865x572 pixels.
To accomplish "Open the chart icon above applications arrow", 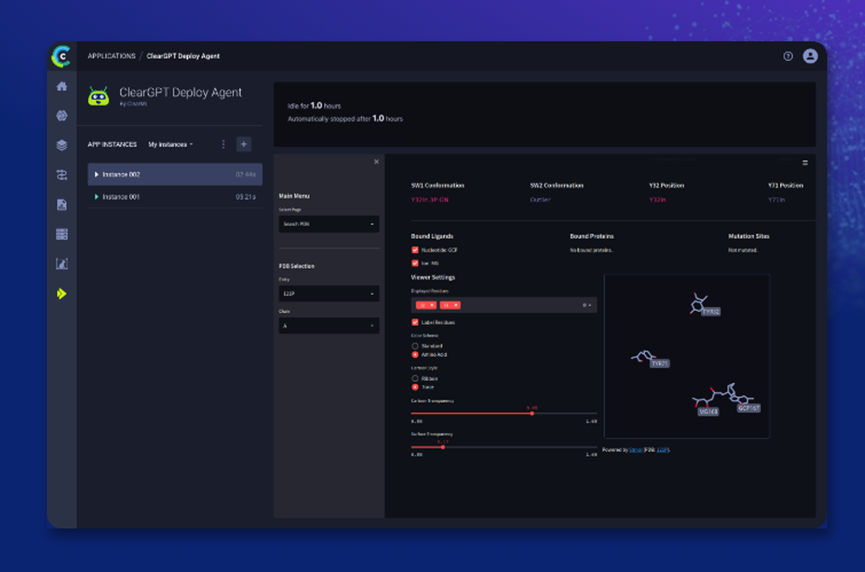I will coord(62,264).
